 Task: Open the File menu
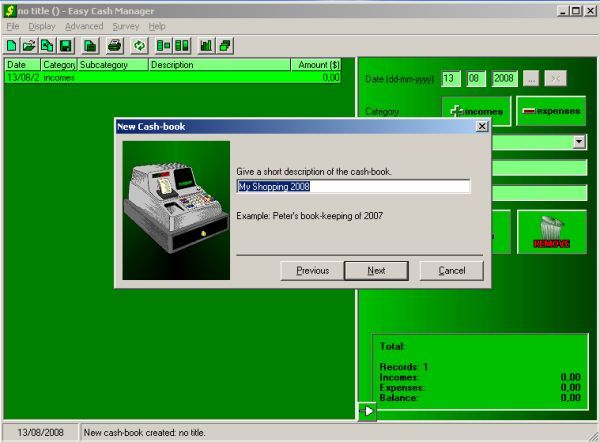[13, 26]
